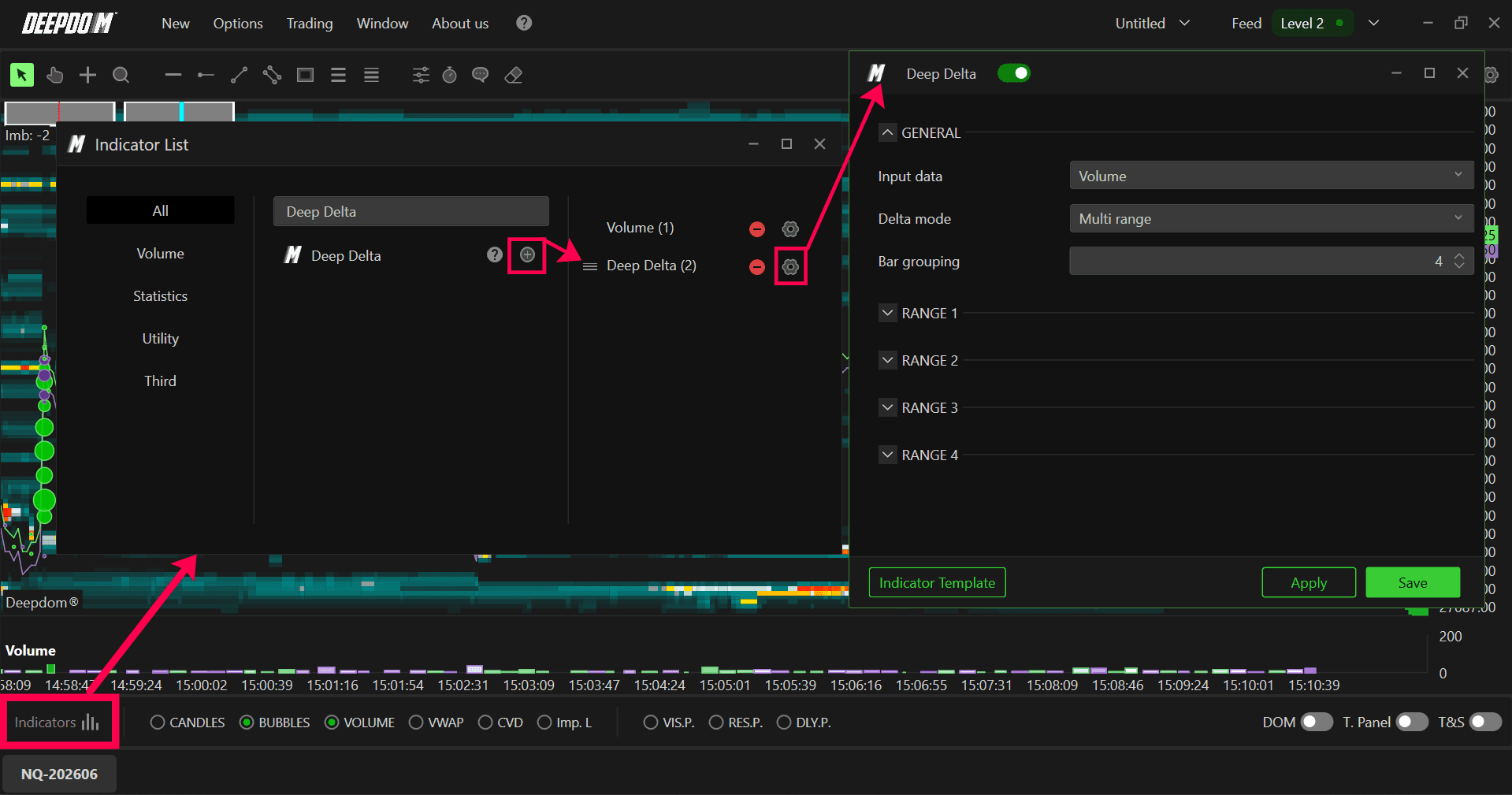Open the Input data dropdown
The image size is (1512, 795).
[1271, 176]
